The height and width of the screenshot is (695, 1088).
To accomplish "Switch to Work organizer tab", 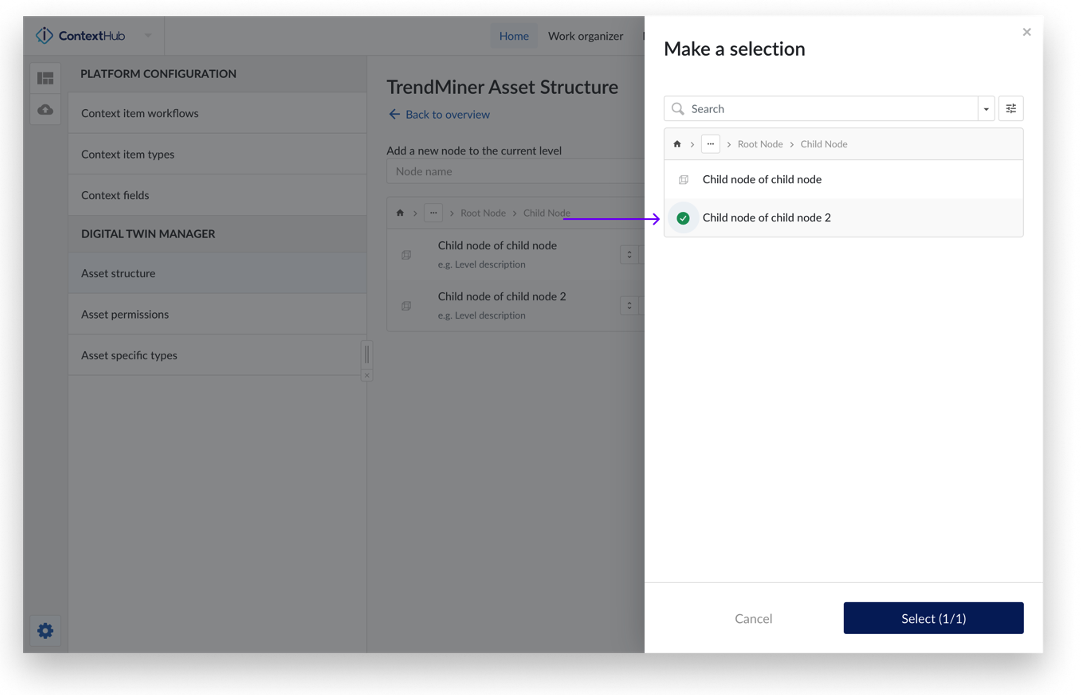I will 585,36.
